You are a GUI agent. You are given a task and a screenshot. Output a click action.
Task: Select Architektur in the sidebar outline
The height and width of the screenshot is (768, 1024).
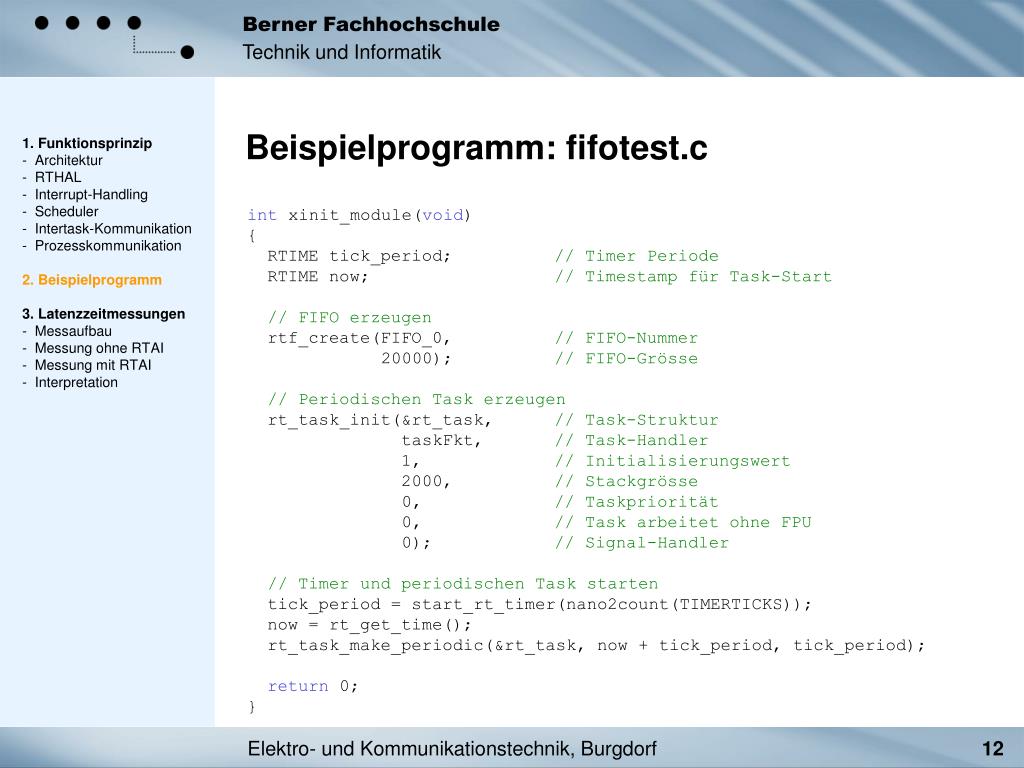[68, 160]
